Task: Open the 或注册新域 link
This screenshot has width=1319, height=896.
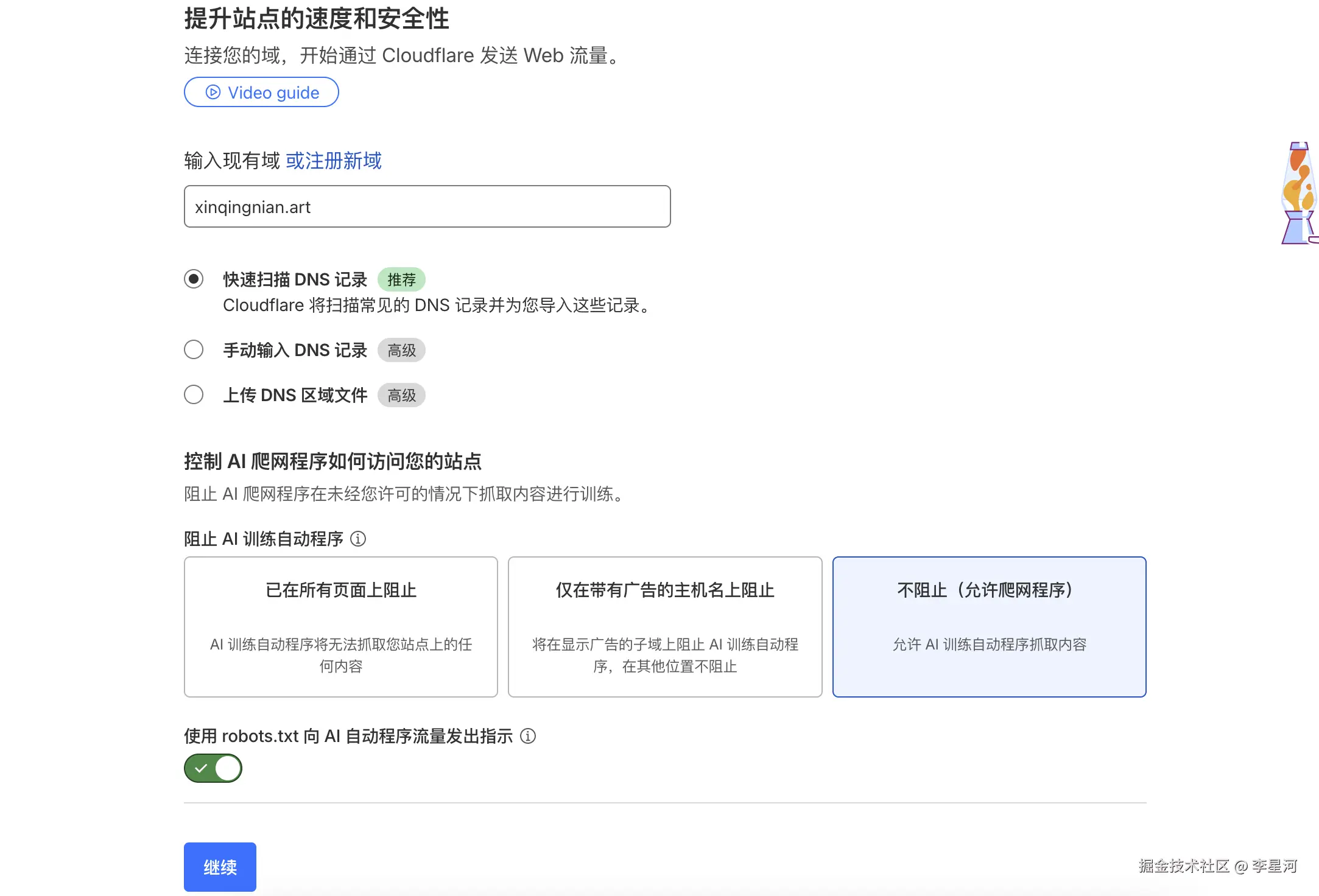Action: pyautogui.click(x=334, y=161)
